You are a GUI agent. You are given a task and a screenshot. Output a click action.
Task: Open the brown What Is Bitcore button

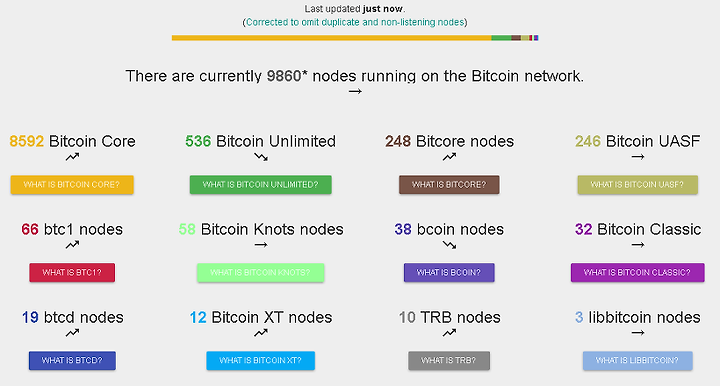(449, 185)
